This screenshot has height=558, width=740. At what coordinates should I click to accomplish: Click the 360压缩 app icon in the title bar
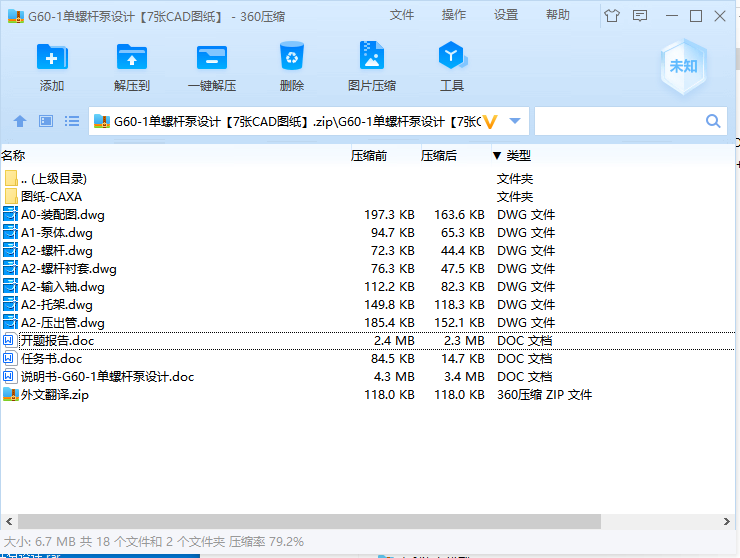click(x=16, y=17)
